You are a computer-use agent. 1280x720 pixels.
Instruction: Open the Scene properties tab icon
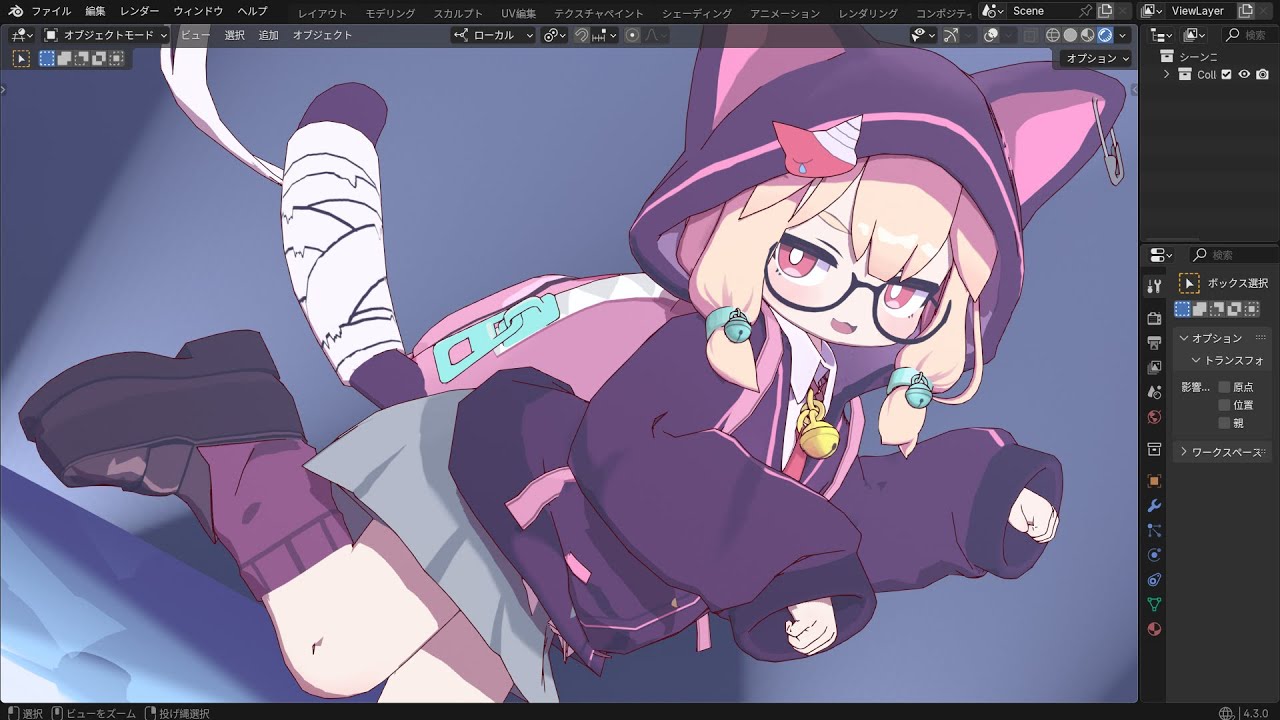tap(1154, 392)
